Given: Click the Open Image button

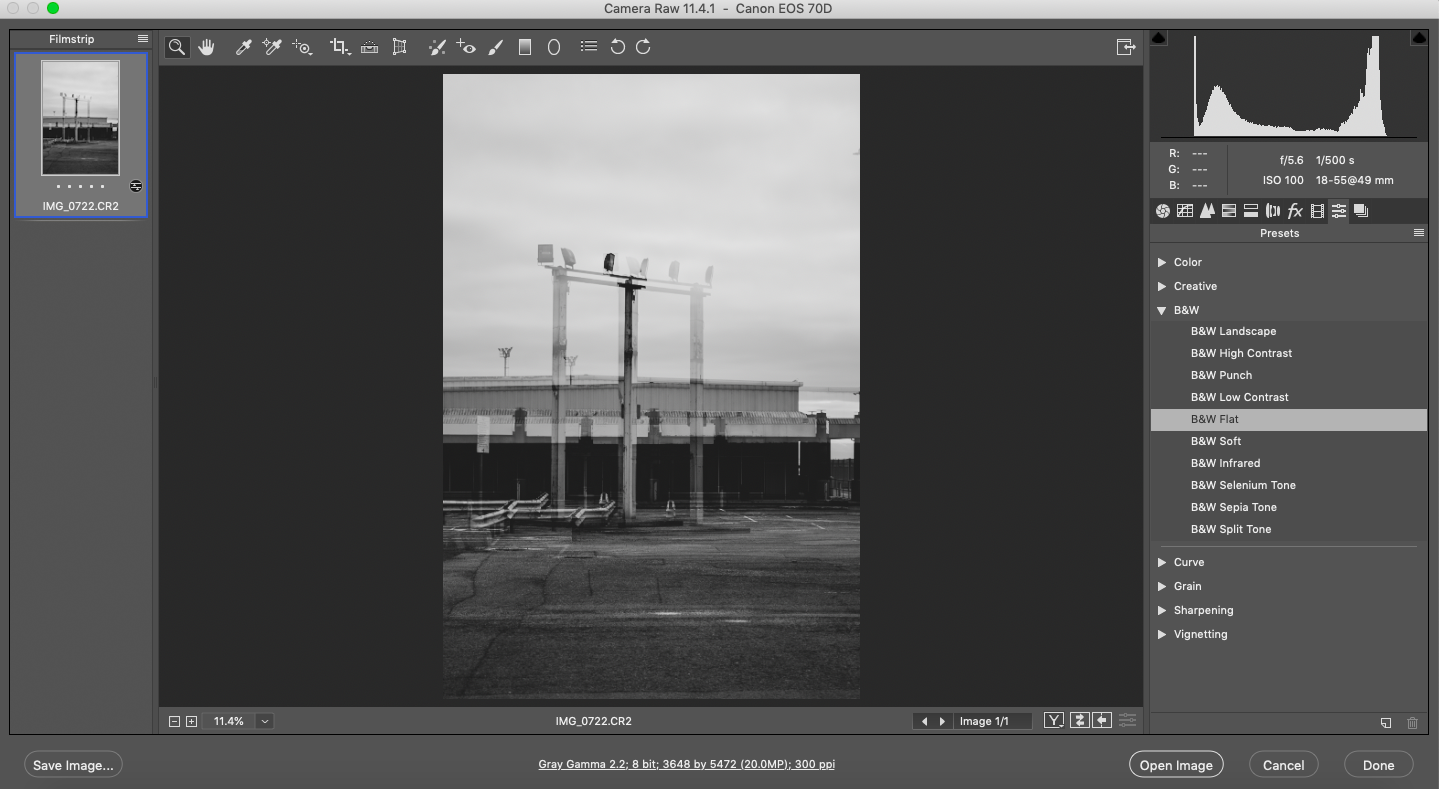Looking at the screenshot, I should click(1176, 765).
